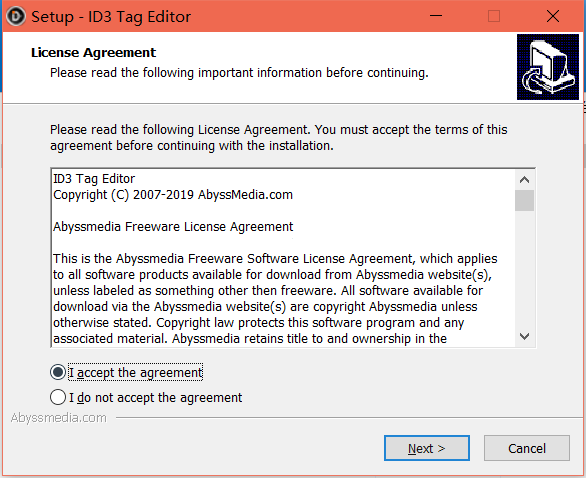Choose "I do not accept the agreement"
The image size is (586, 478).
(58, 397)
